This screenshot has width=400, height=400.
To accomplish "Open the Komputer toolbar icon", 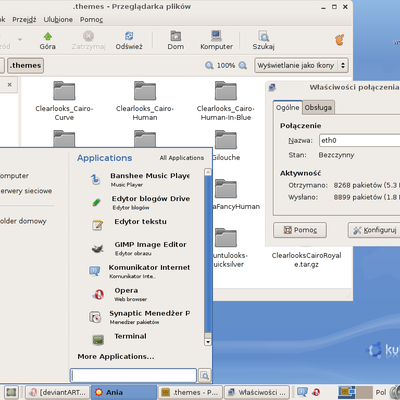I will click(x=216, y=36).
